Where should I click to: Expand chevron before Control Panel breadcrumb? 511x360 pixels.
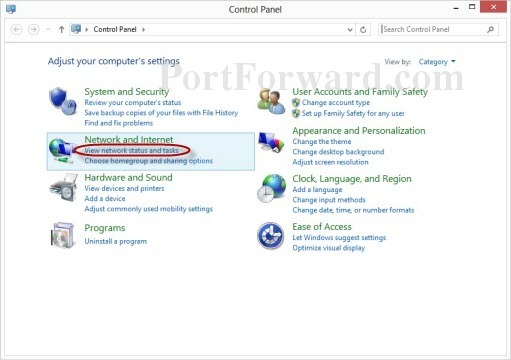click(x=86, y=29)
